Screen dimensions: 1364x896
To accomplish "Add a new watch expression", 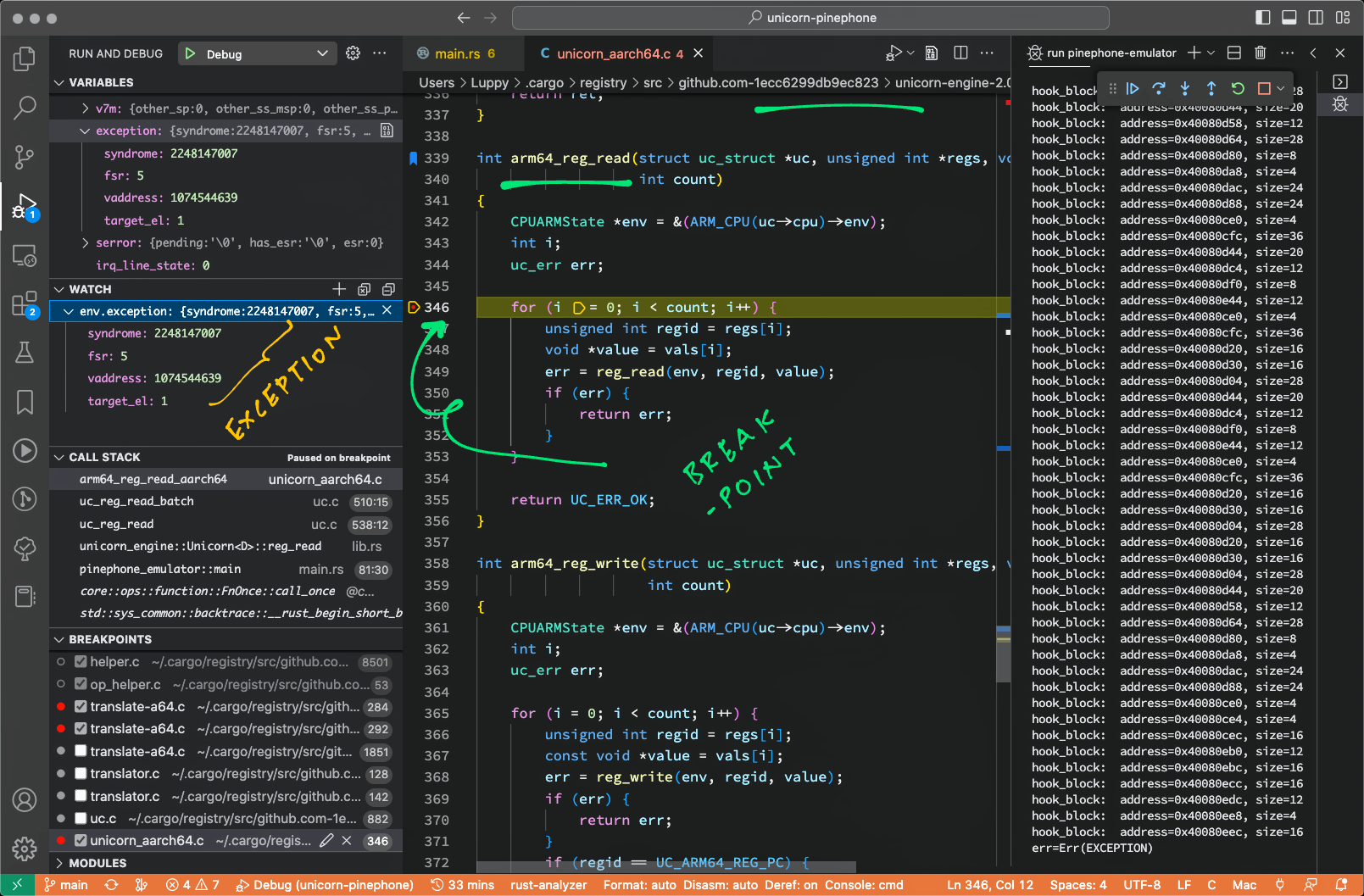I will 339,289.
